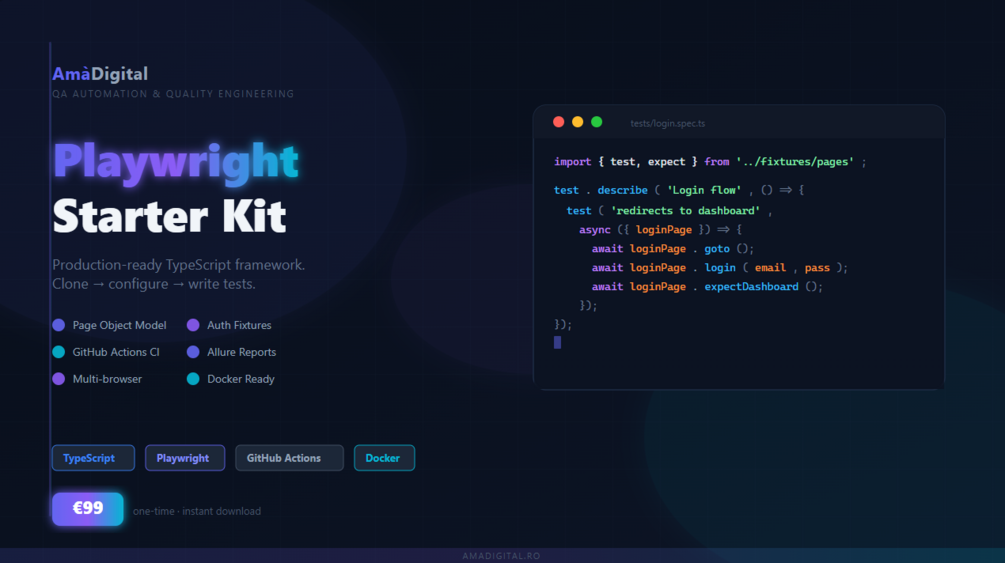The width and height of the screenshot is (1005, 563).
Task: Click 'QA AUTOMATION & QUALITY ENGINEERING' tagline
Action: (173, 94)
